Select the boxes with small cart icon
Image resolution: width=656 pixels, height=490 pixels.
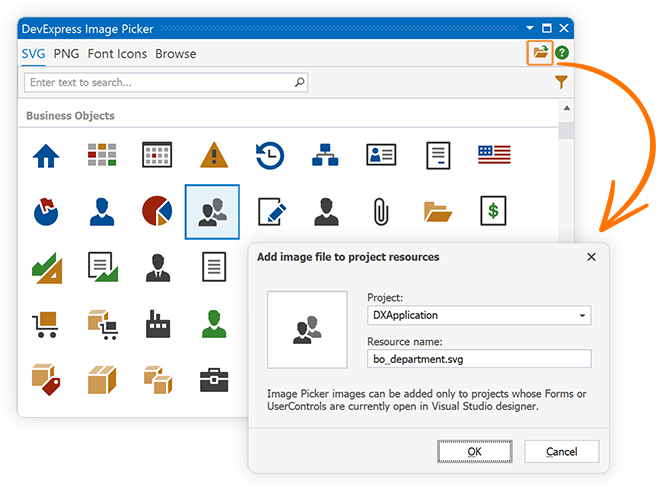click(103, 324)
